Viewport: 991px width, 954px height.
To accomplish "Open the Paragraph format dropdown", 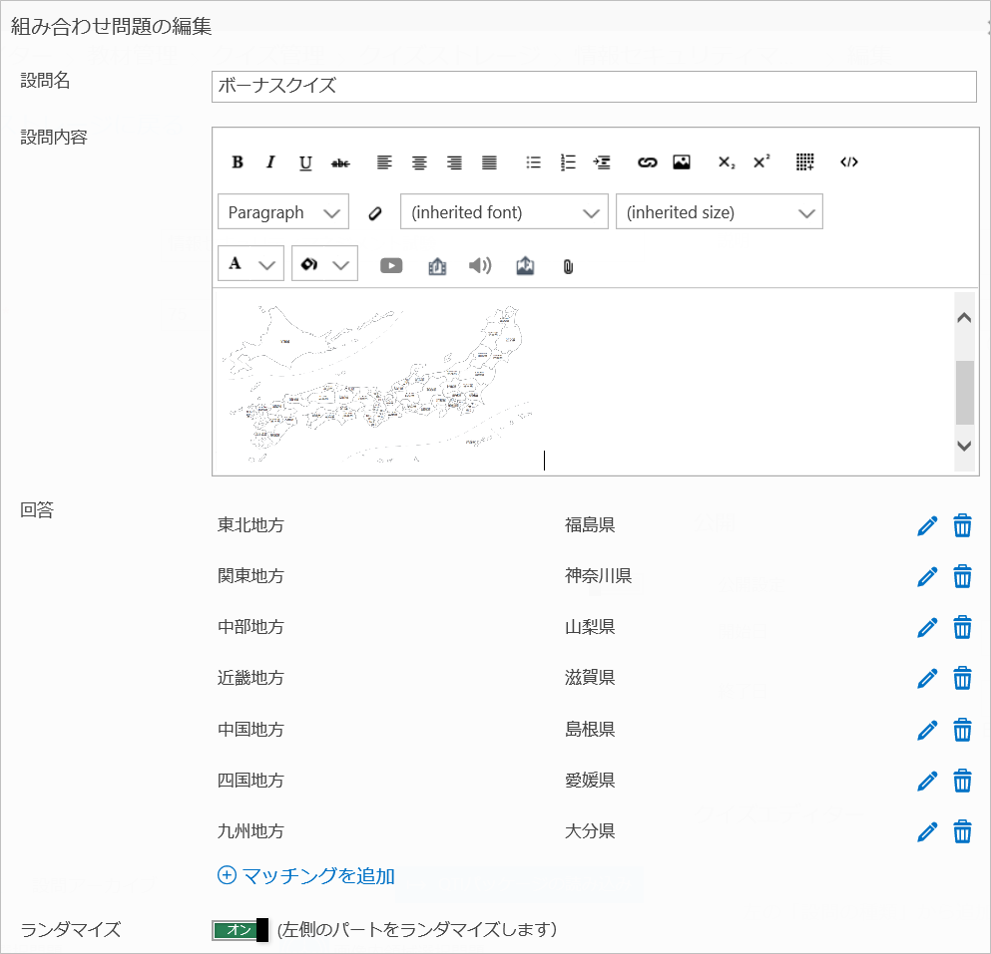I will 283,212.
